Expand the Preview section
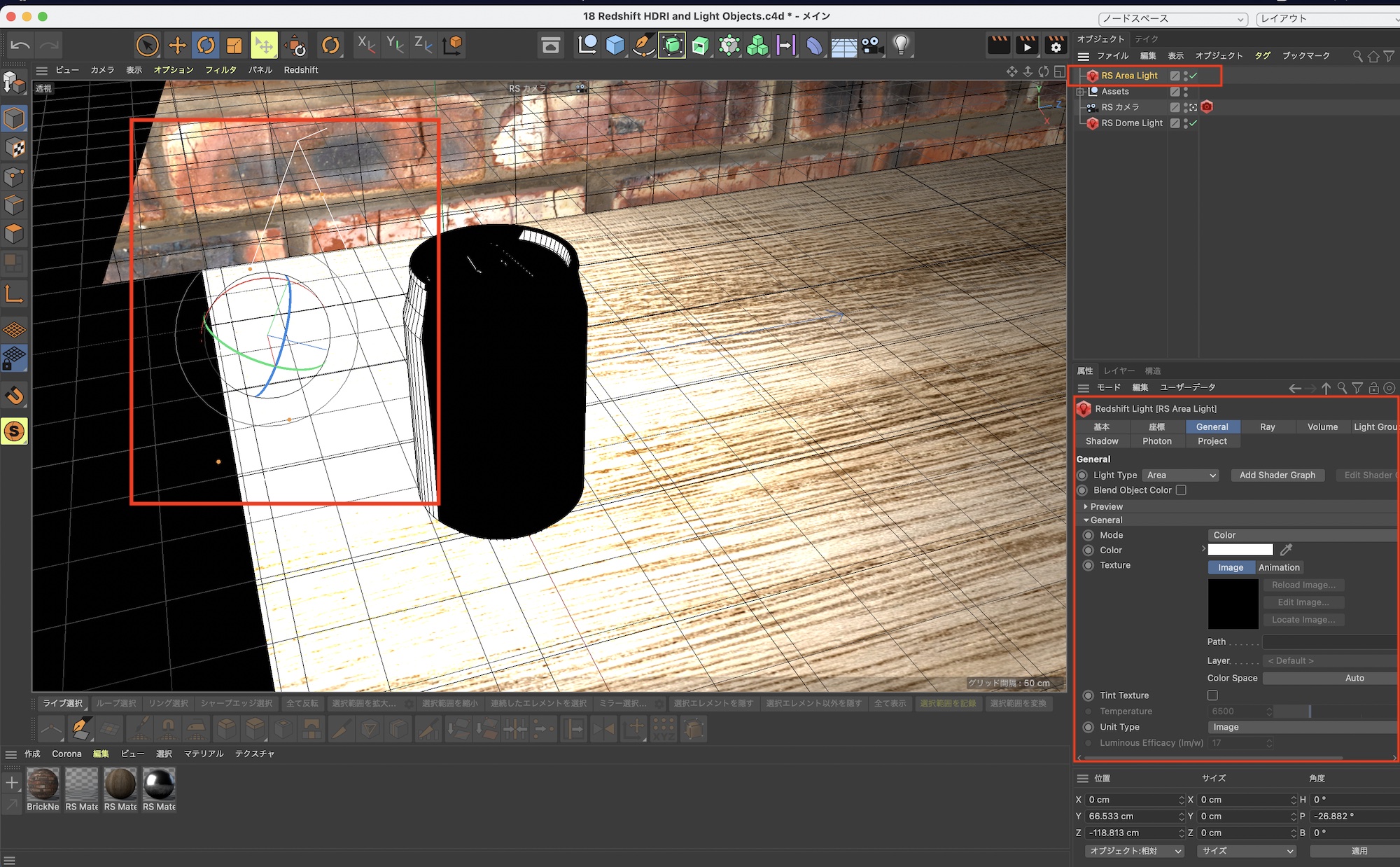Image resolution: width=1400 pixels, height=867 pixels. (1086, 506)
